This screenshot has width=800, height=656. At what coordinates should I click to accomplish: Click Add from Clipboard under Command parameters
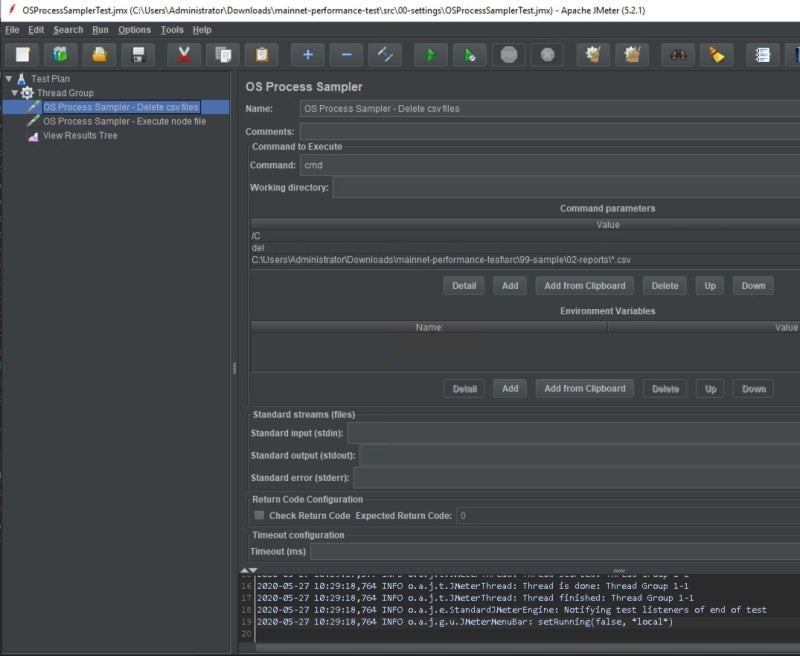[x=585, y=286]
